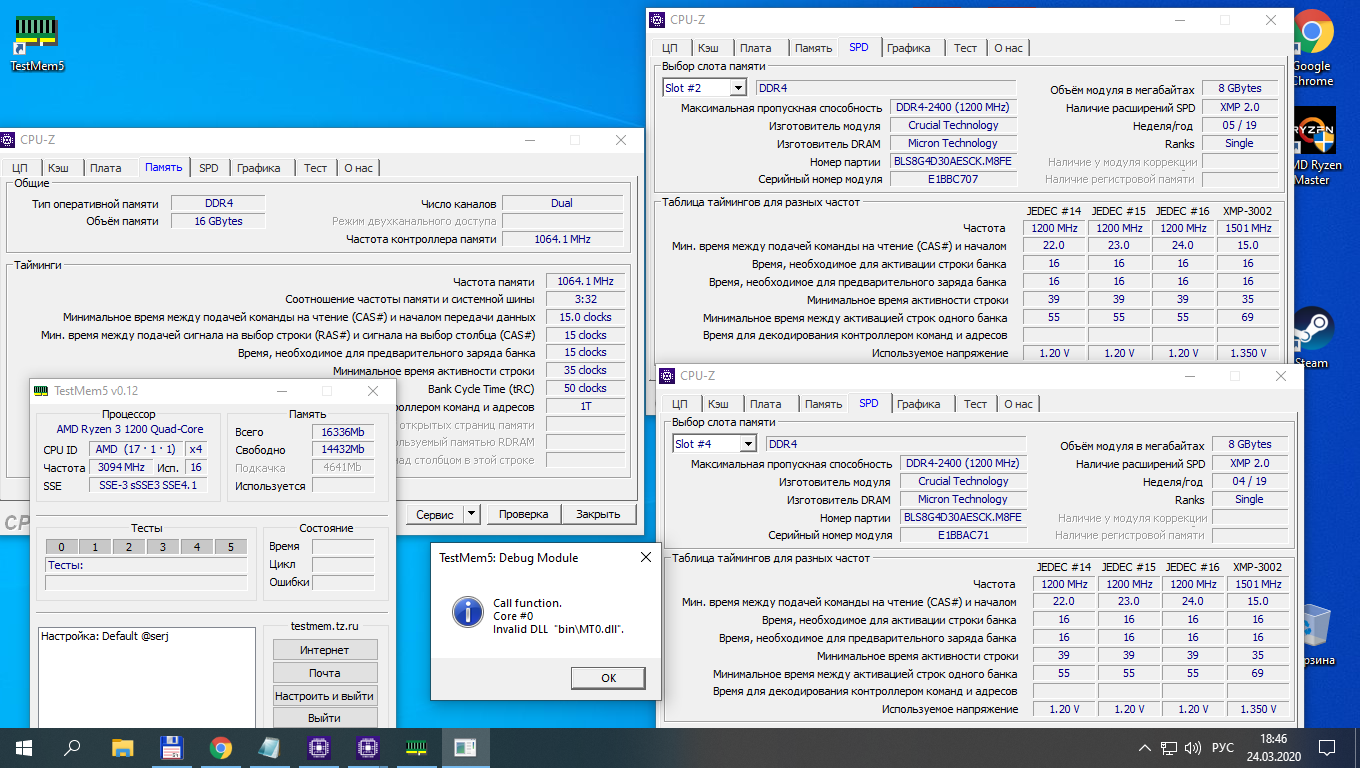The image size is (1360, 768).
Task: Click the CPU-Z app icon in the Slot #2 window title bar
Action: [x=657, y=19]
